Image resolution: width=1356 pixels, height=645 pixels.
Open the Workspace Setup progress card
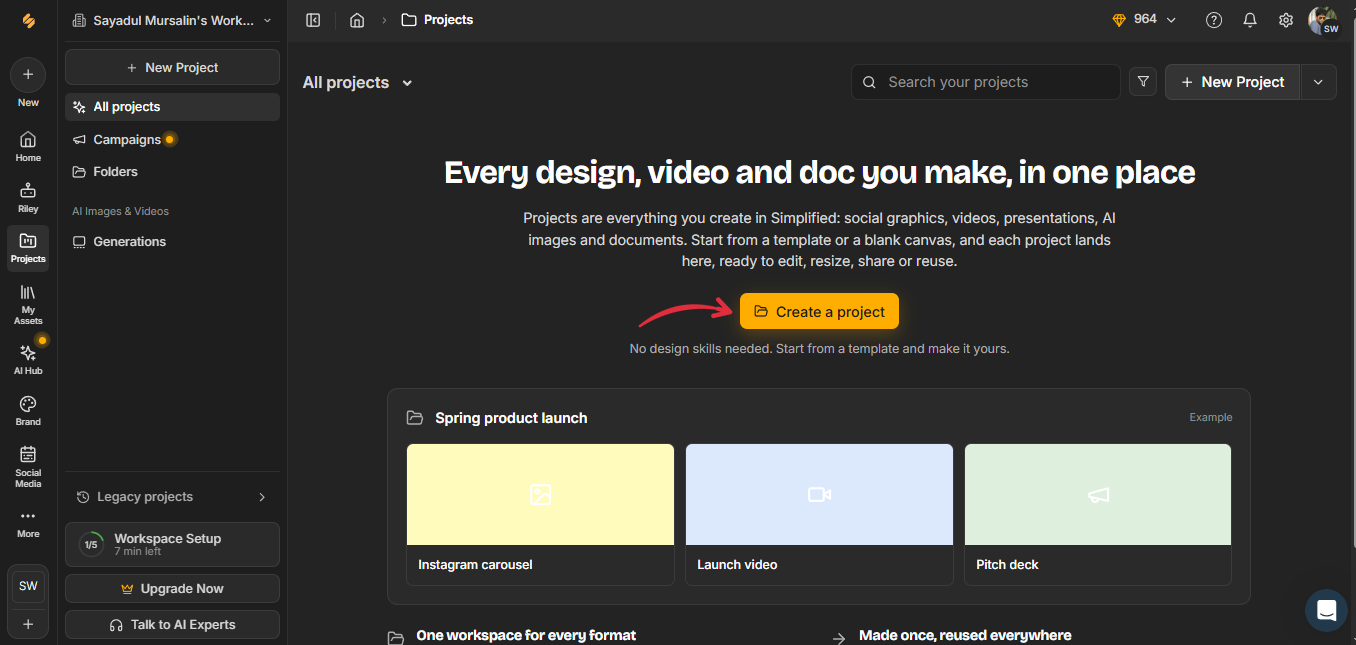coord(172,544)
